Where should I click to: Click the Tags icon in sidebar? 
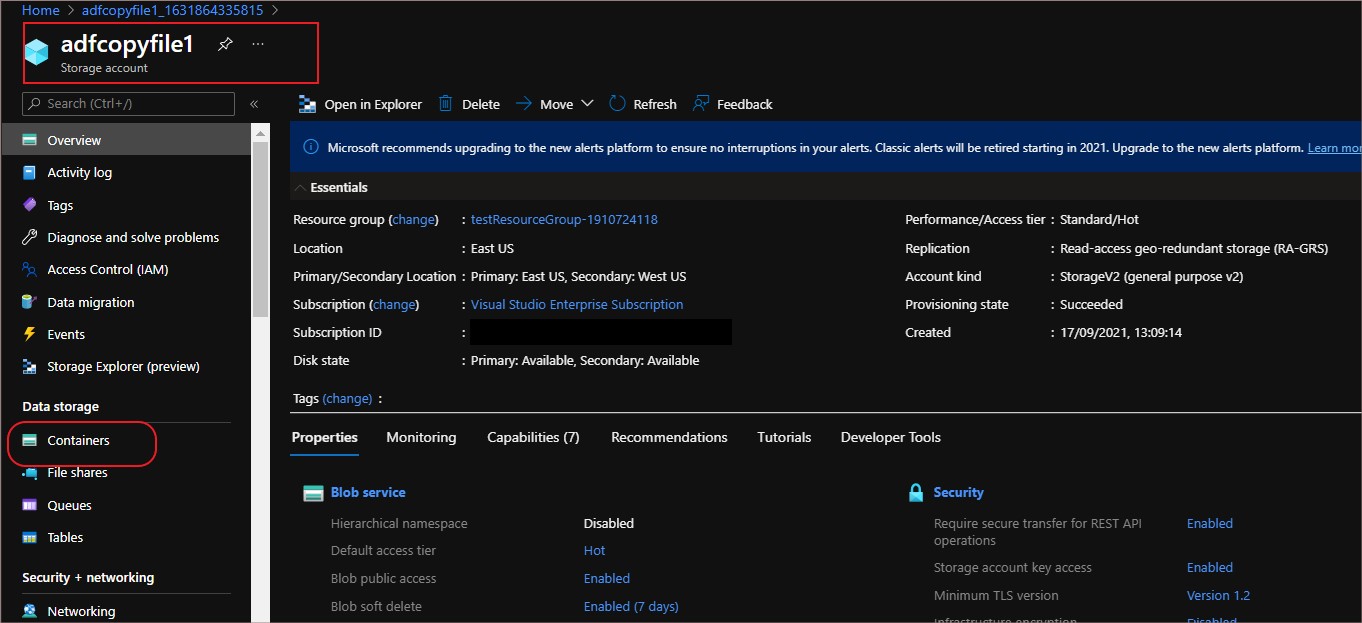click(30, 205)
